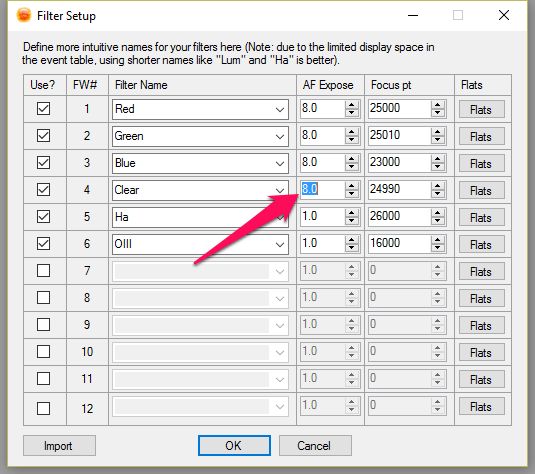The image size is (535, 474).
Task: Enable the Use checkbox for filter 8
Action: [43, 298]
